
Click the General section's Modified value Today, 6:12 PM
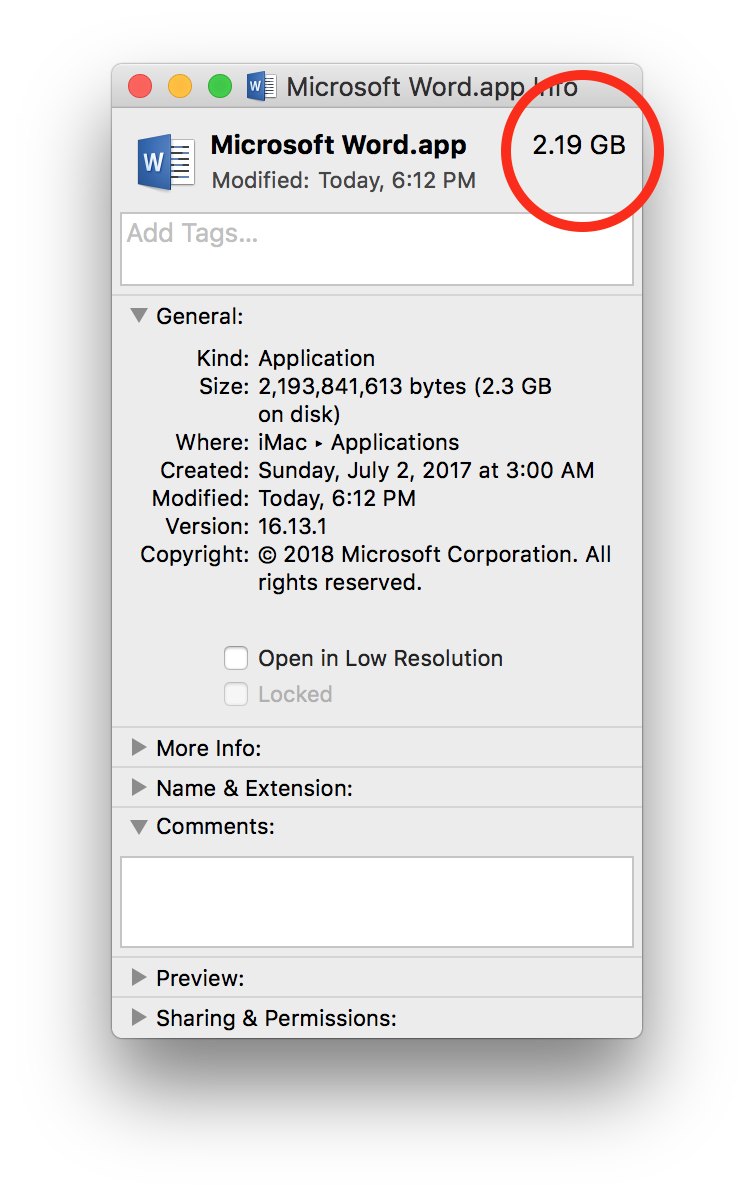[x=337, y=498]
